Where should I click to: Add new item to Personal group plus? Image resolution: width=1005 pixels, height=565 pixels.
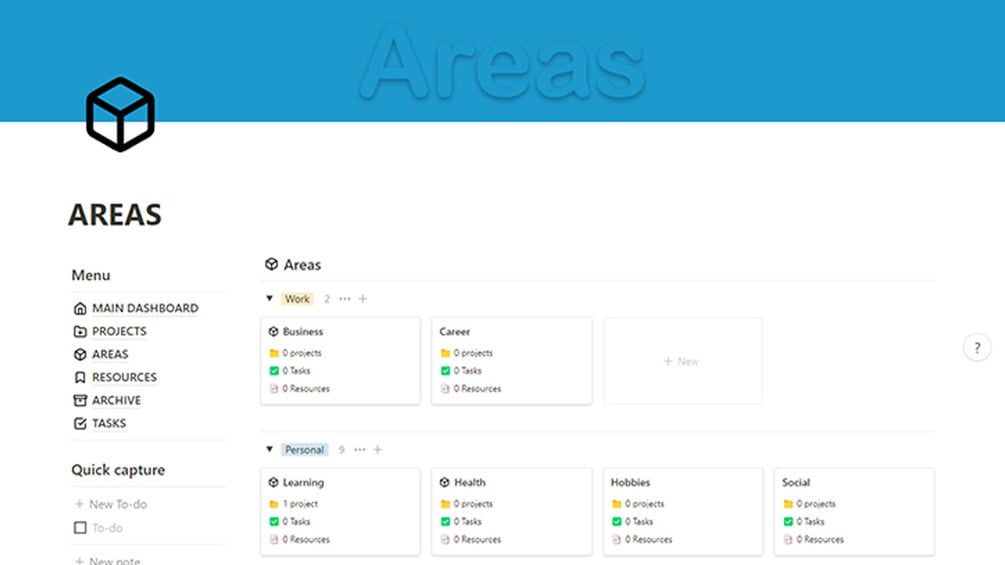pyautogui.click(x=378, y=450)
